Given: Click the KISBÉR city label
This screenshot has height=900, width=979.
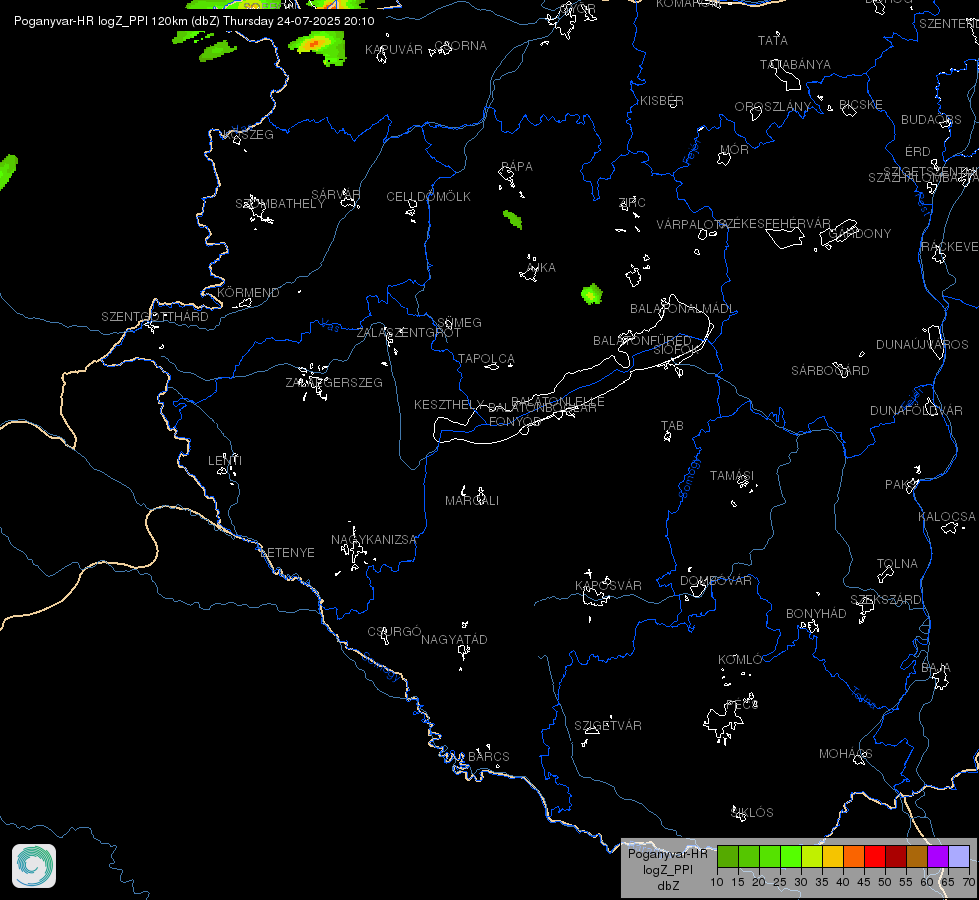Looking at the screenshot, I should tap(662, 101).
